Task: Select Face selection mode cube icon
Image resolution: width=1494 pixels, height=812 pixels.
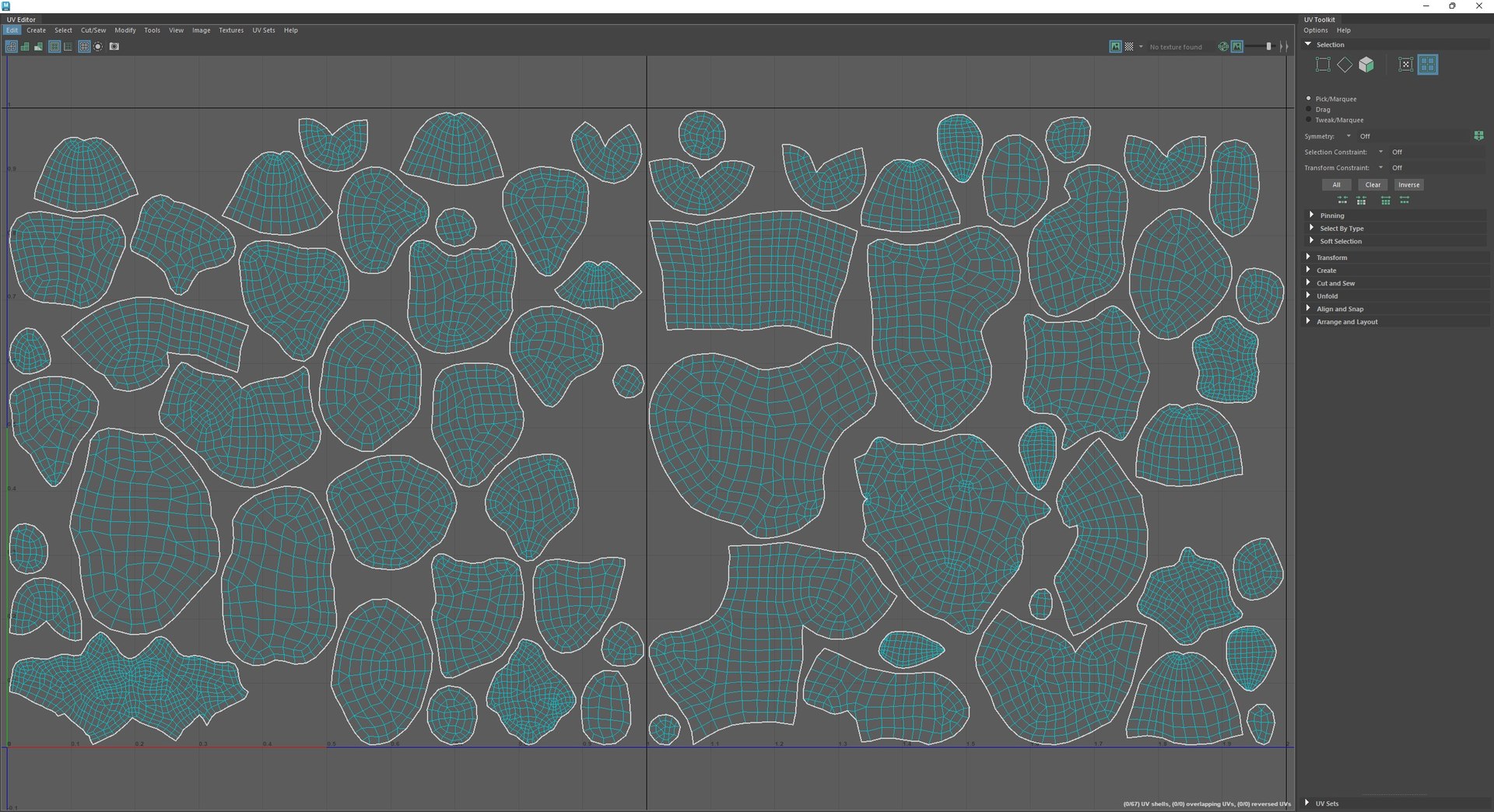Action: [1366, 65]
